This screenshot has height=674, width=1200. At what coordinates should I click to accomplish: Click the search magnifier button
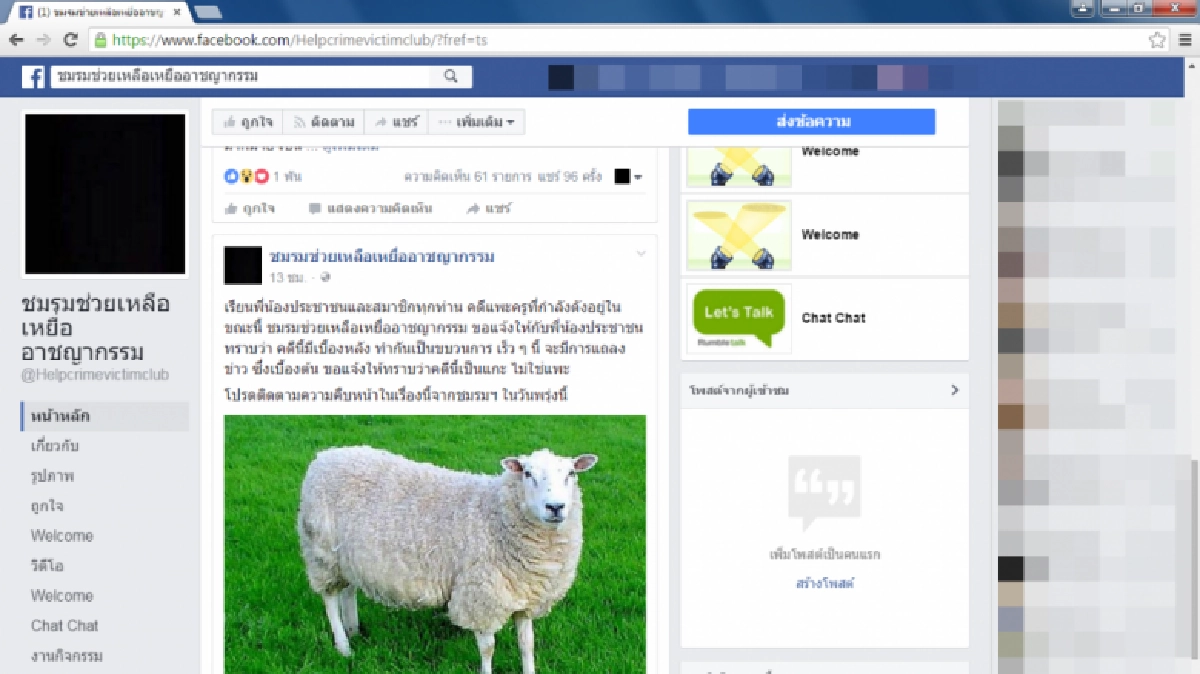click(451, 77)
